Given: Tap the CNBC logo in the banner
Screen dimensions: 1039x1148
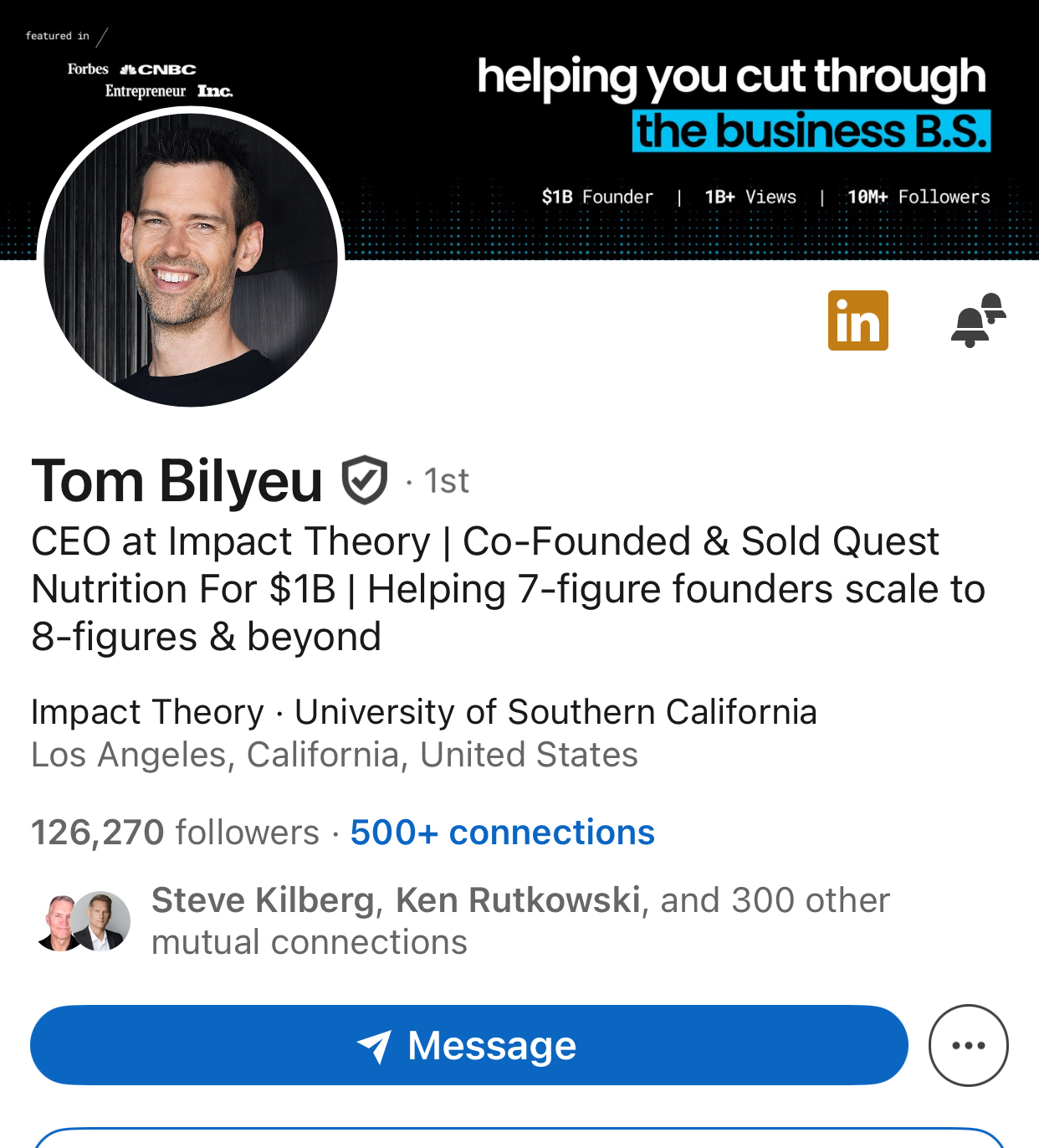Looking at the screenshot, I should tap(159, 69).
